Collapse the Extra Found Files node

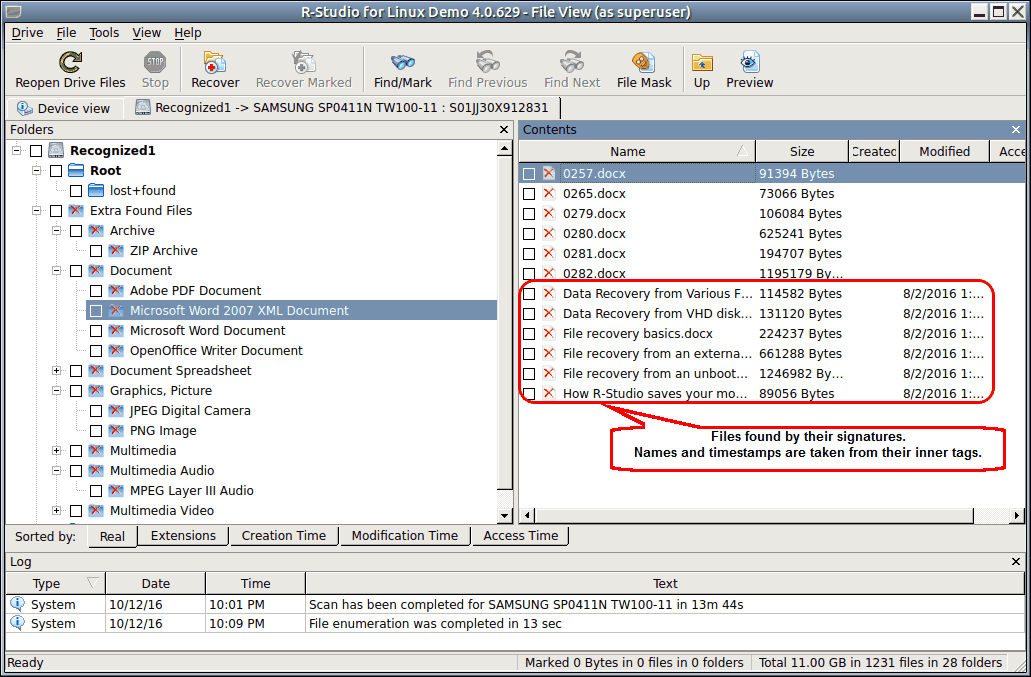coord(37,210)
